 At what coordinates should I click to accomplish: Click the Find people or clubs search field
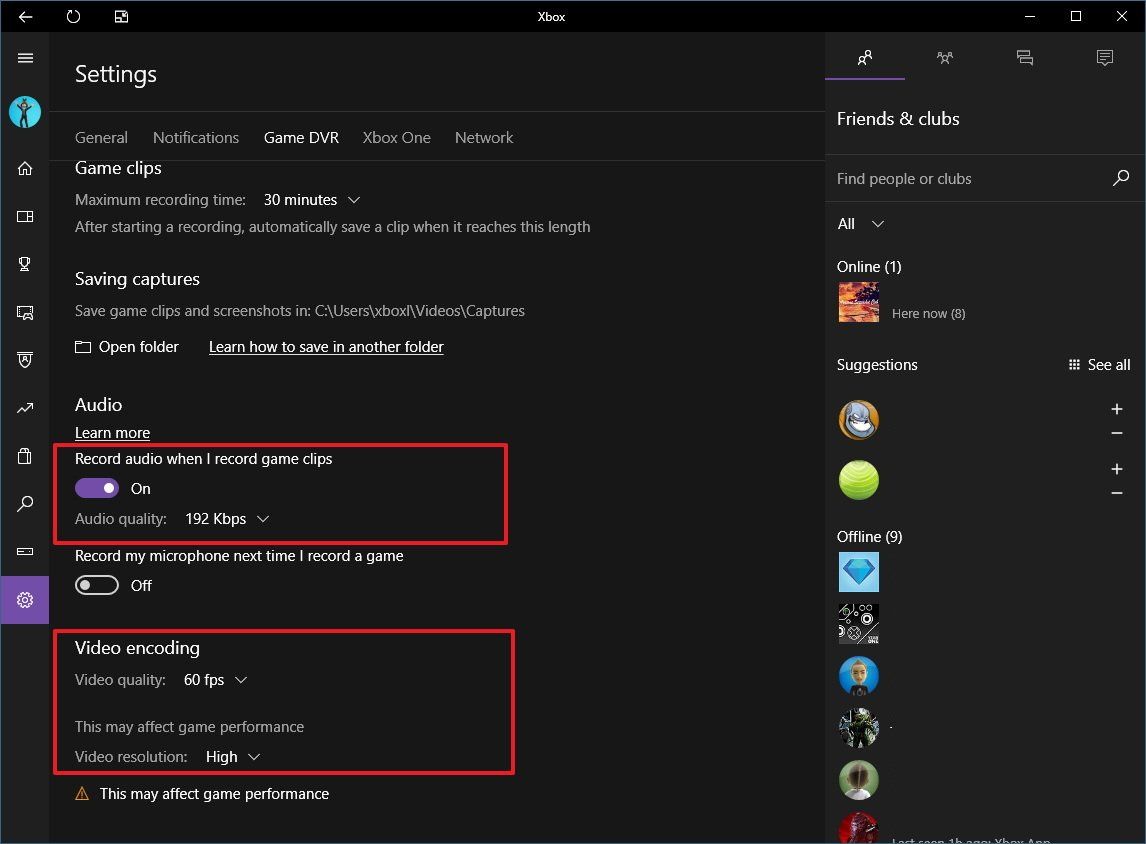coord(960,178)
